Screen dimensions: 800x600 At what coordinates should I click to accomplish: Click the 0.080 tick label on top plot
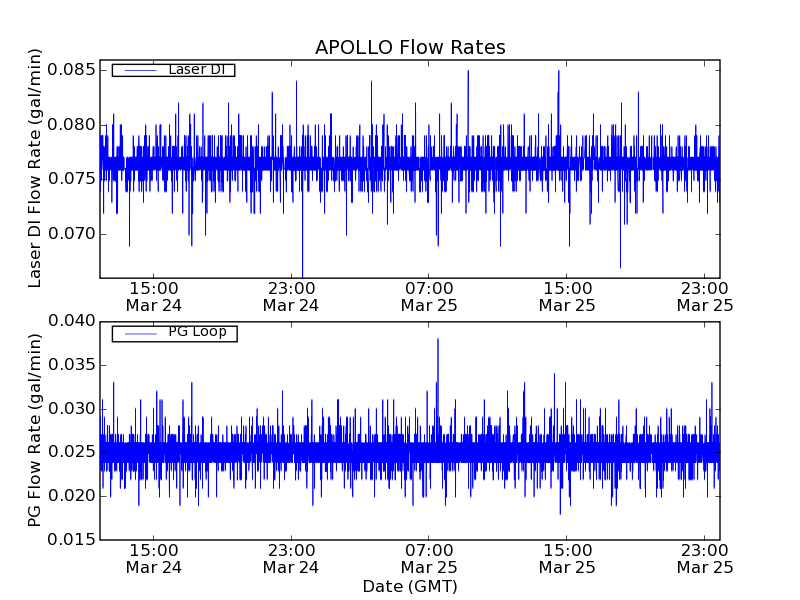71,124
